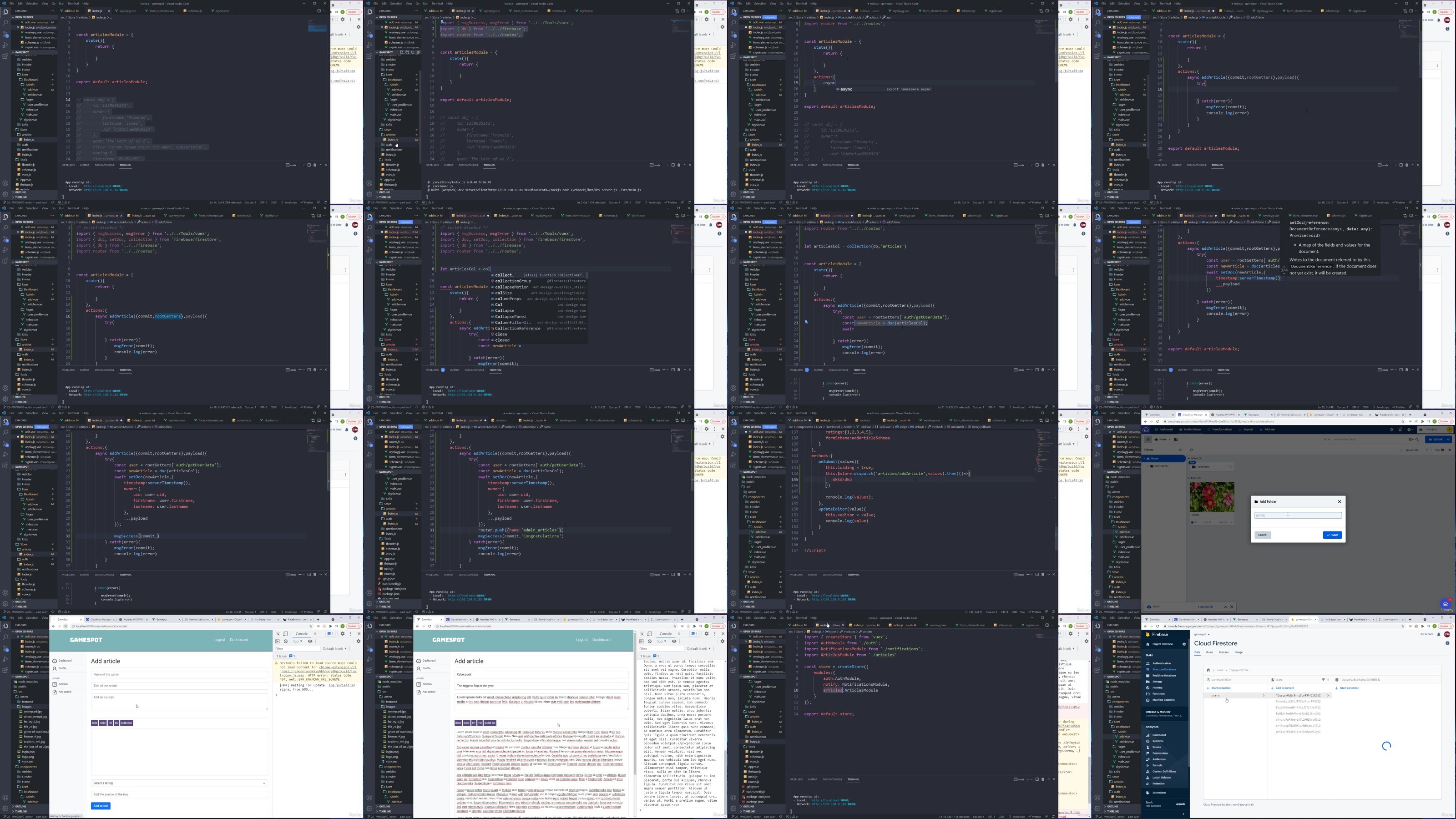Click the home icon in the Firestore breadcrumb
The width and height of the screenshot is (1456, 819).
tap(1208, 670)
